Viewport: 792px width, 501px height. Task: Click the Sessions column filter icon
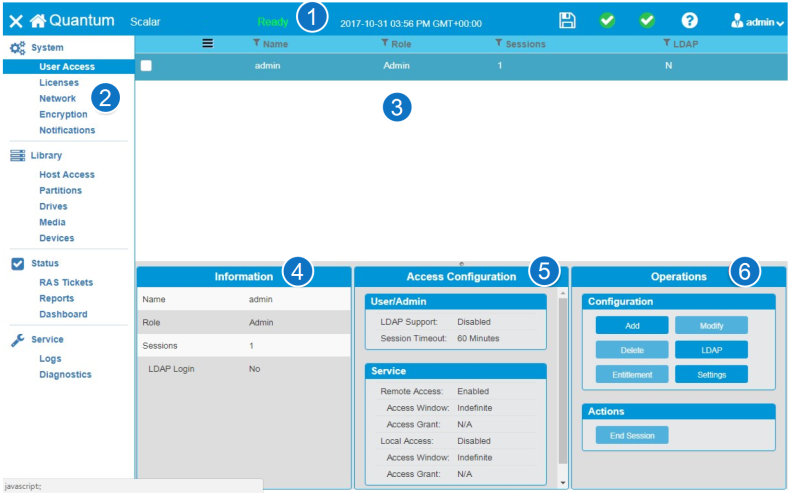click(x=498, y=43)
